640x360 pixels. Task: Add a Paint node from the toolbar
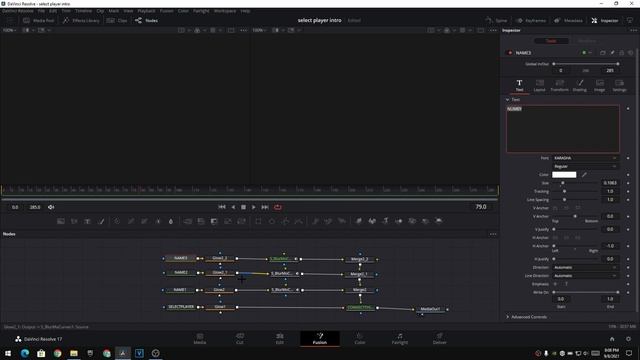pyautogui.click(x=101, y=221)
